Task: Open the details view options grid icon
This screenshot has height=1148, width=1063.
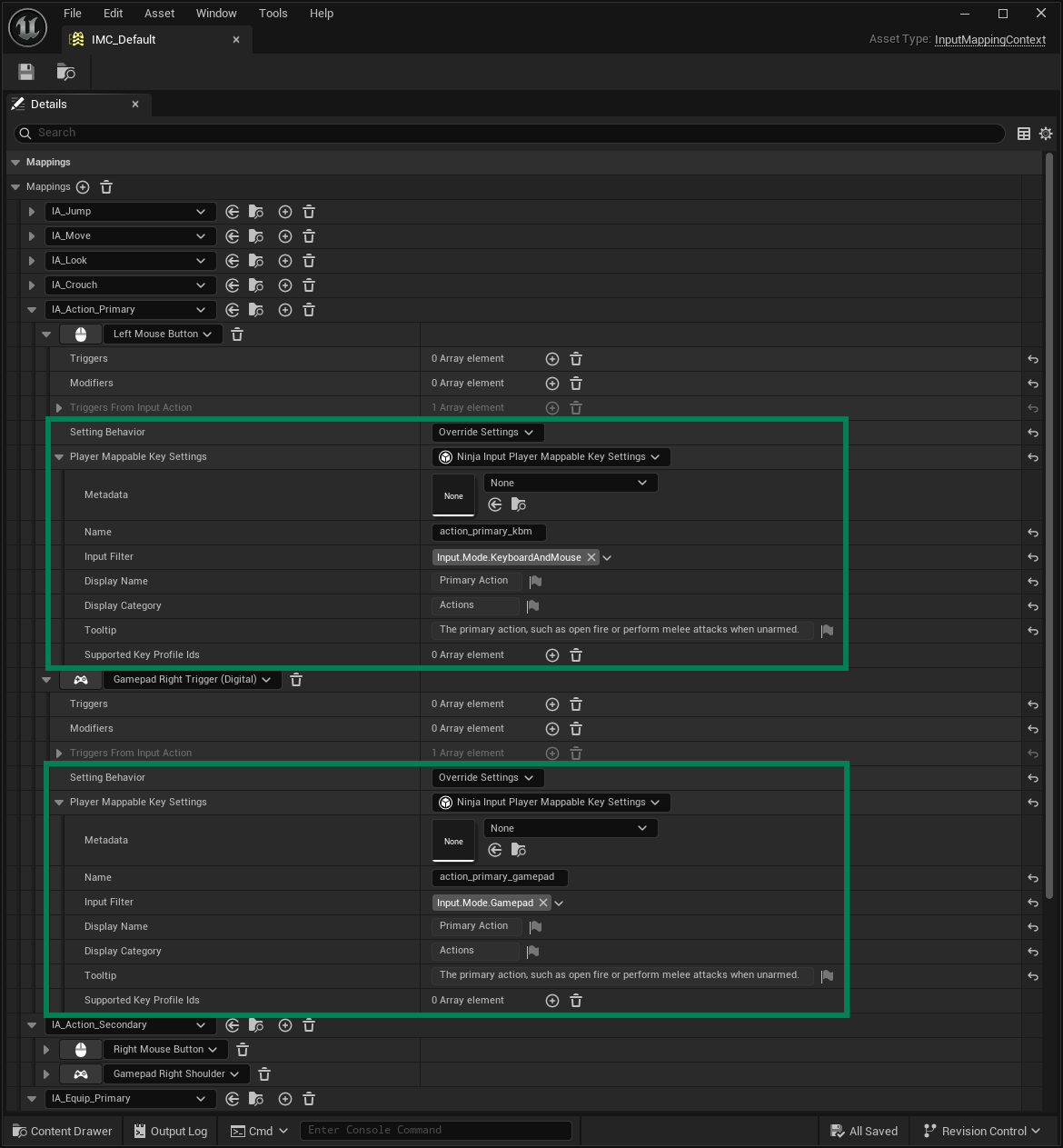Action: click(x=1024, y=133)
